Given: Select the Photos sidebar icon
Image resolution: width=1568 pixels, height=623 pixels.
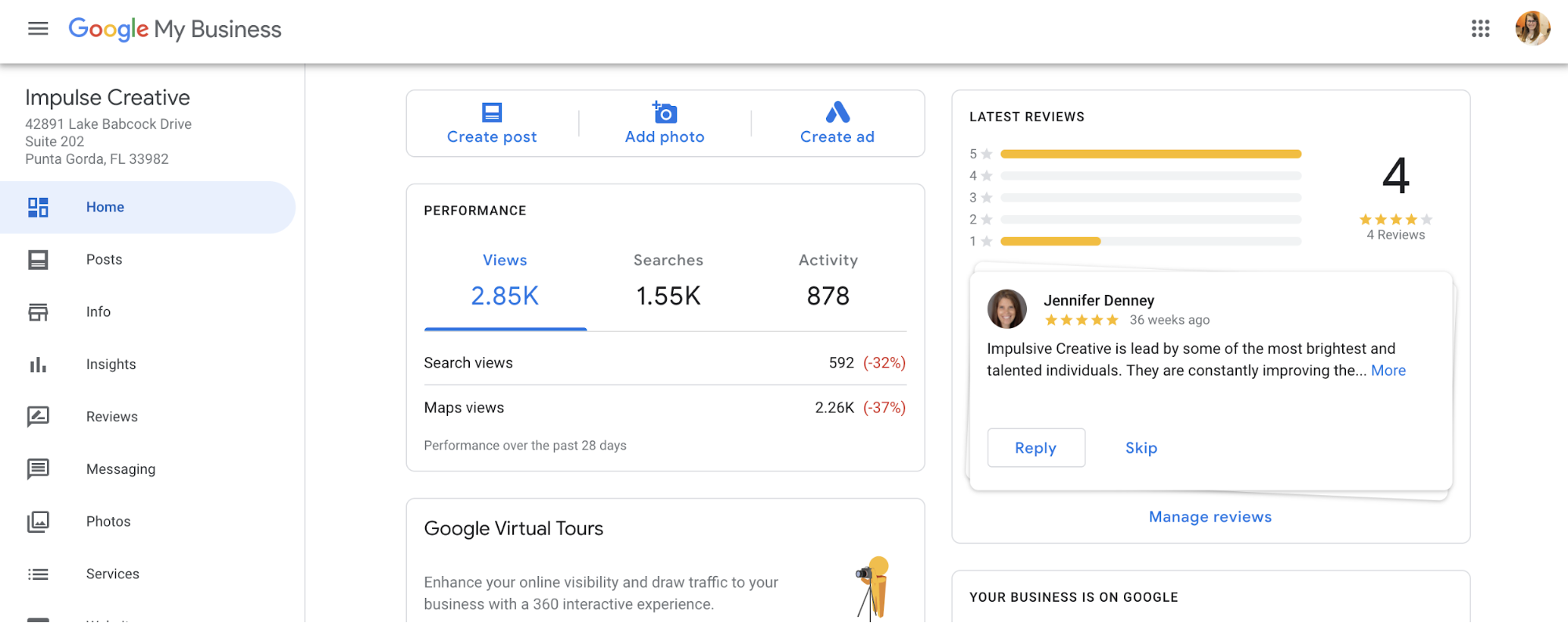Looking at the screenshot, I should [38, 522].
